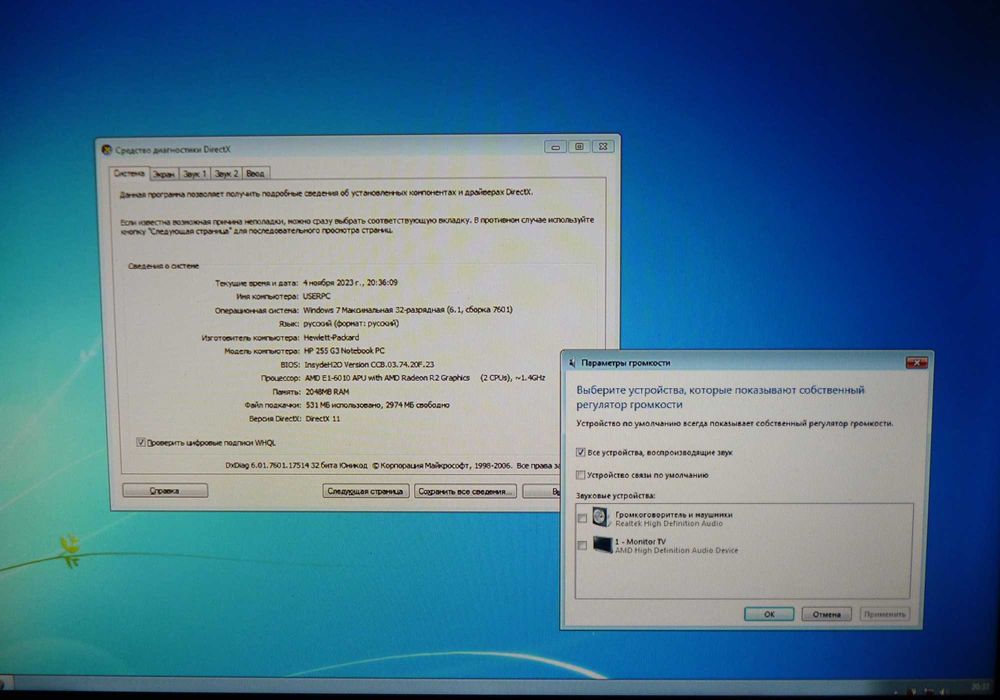The width and height of the screenshot is (1000, 700).
Task: Select the Monitor TV device icon
Action: click(x=602, y=545)
